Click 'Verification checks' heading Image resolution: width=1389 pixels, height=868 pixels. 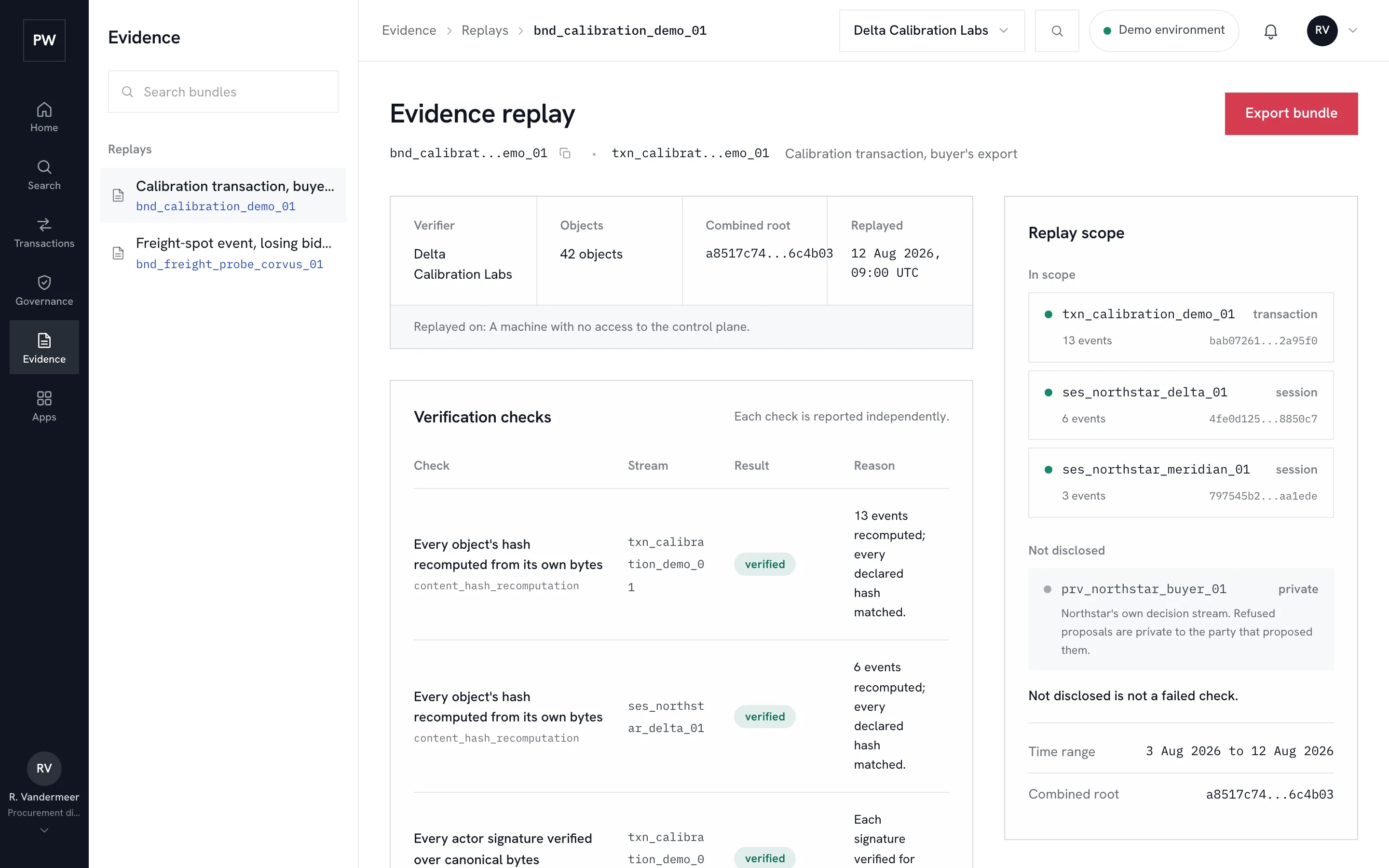[x=482, y=417]
